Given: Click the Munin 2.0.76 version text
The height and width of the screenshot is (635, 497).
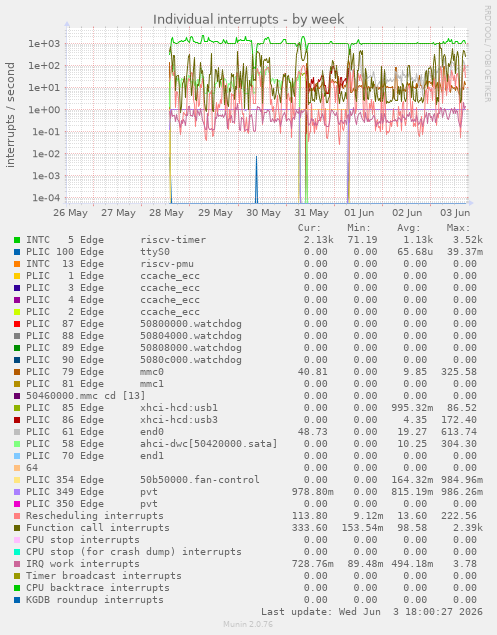Looking at the screenshot, I should coord(248,624).
